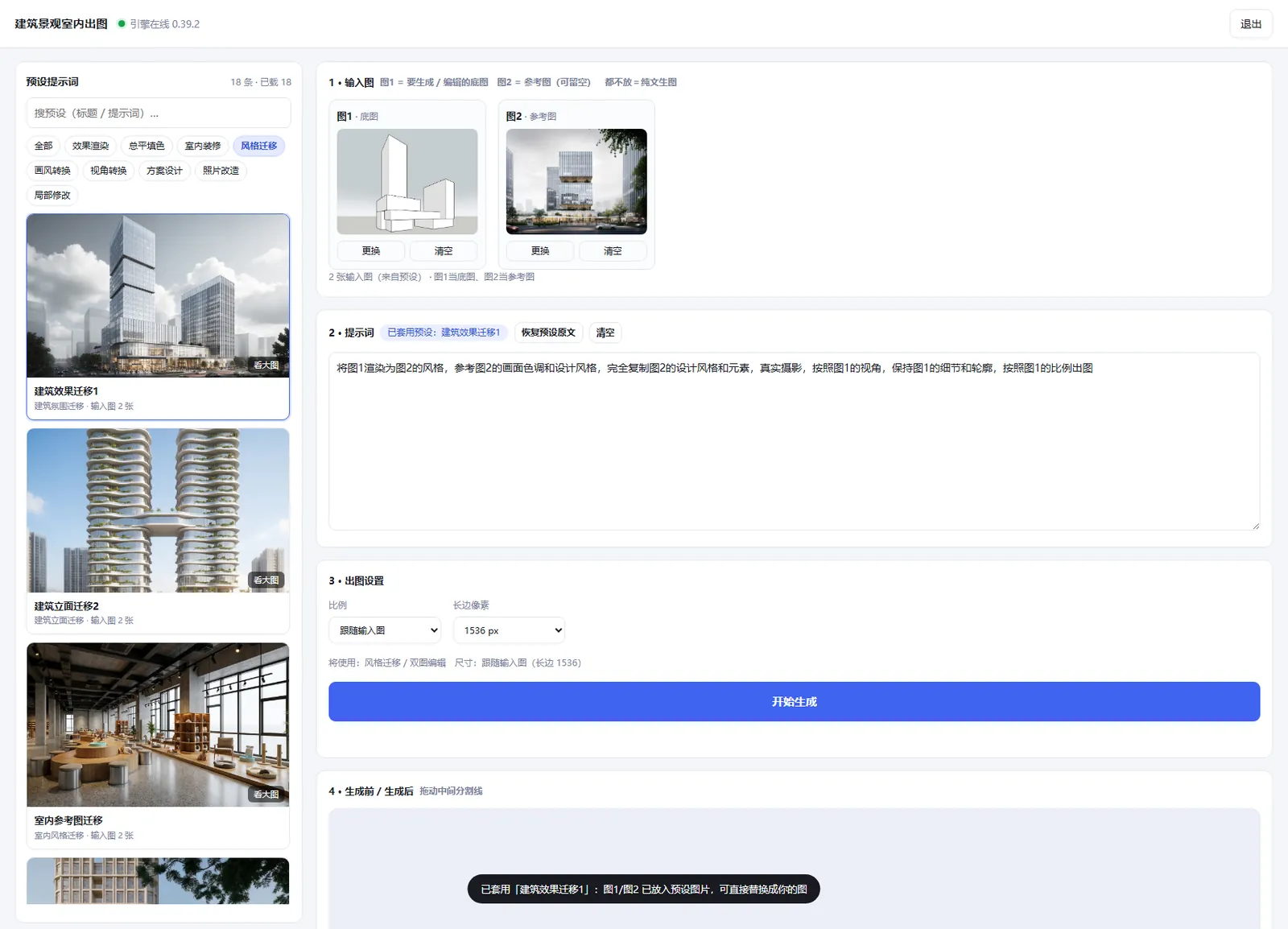Select the 效果渲染 filter tag
1288x929 pixels.
click(90, 146)
